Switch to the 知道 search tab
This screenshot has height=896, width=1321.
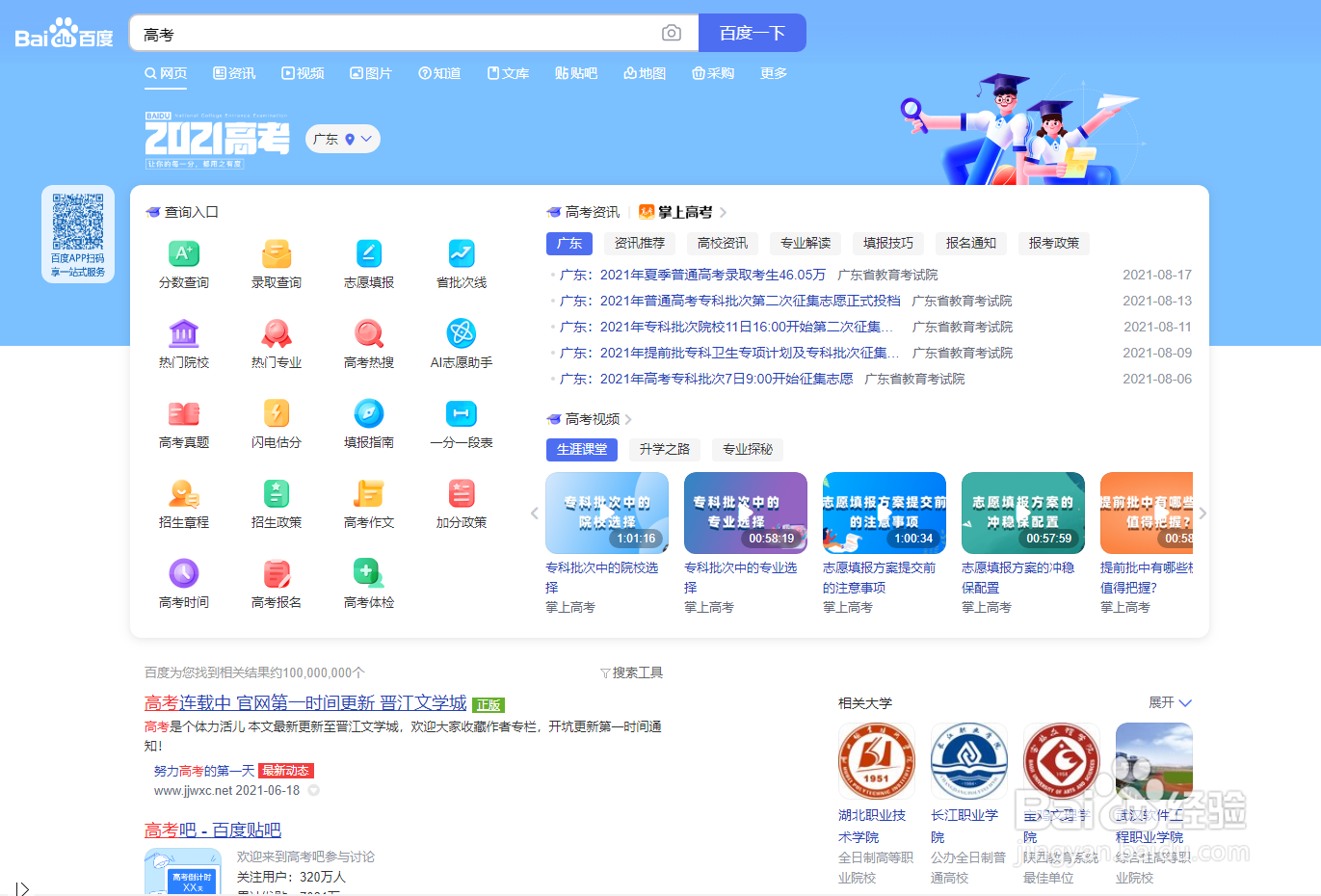(439, 73)
